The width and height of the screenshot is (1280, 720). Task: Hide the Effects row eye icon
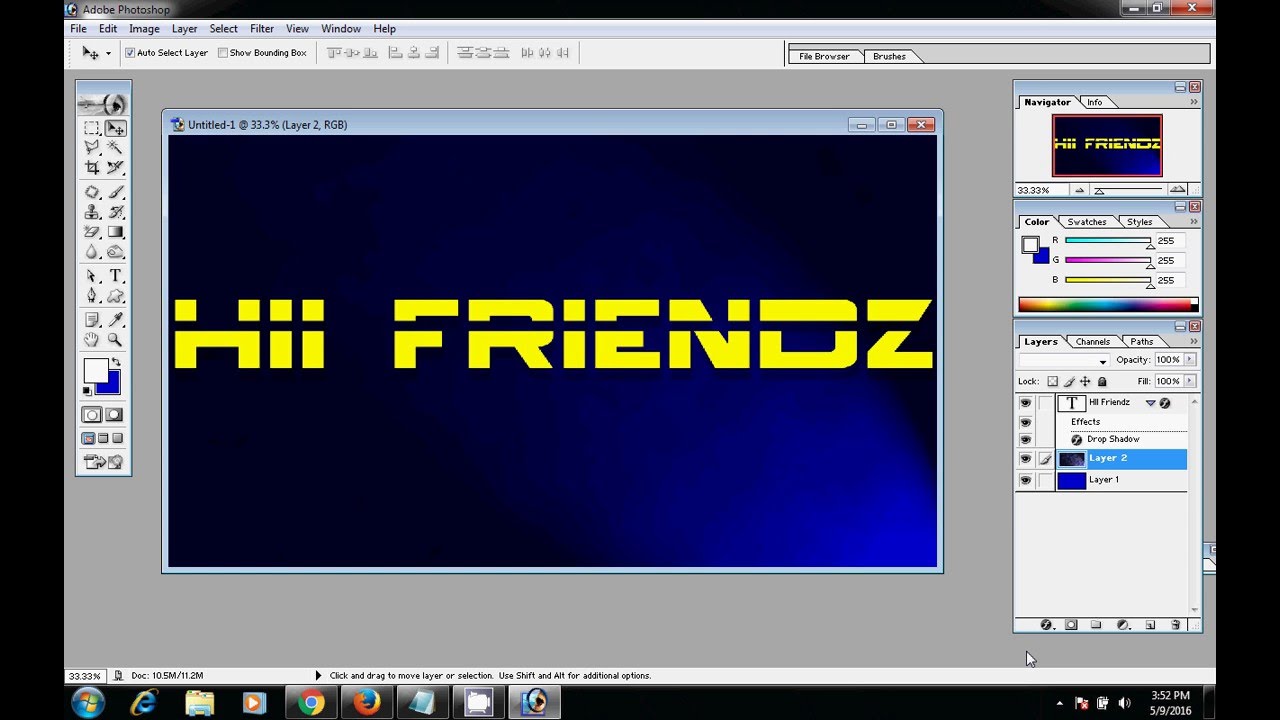coord(1025,422)
